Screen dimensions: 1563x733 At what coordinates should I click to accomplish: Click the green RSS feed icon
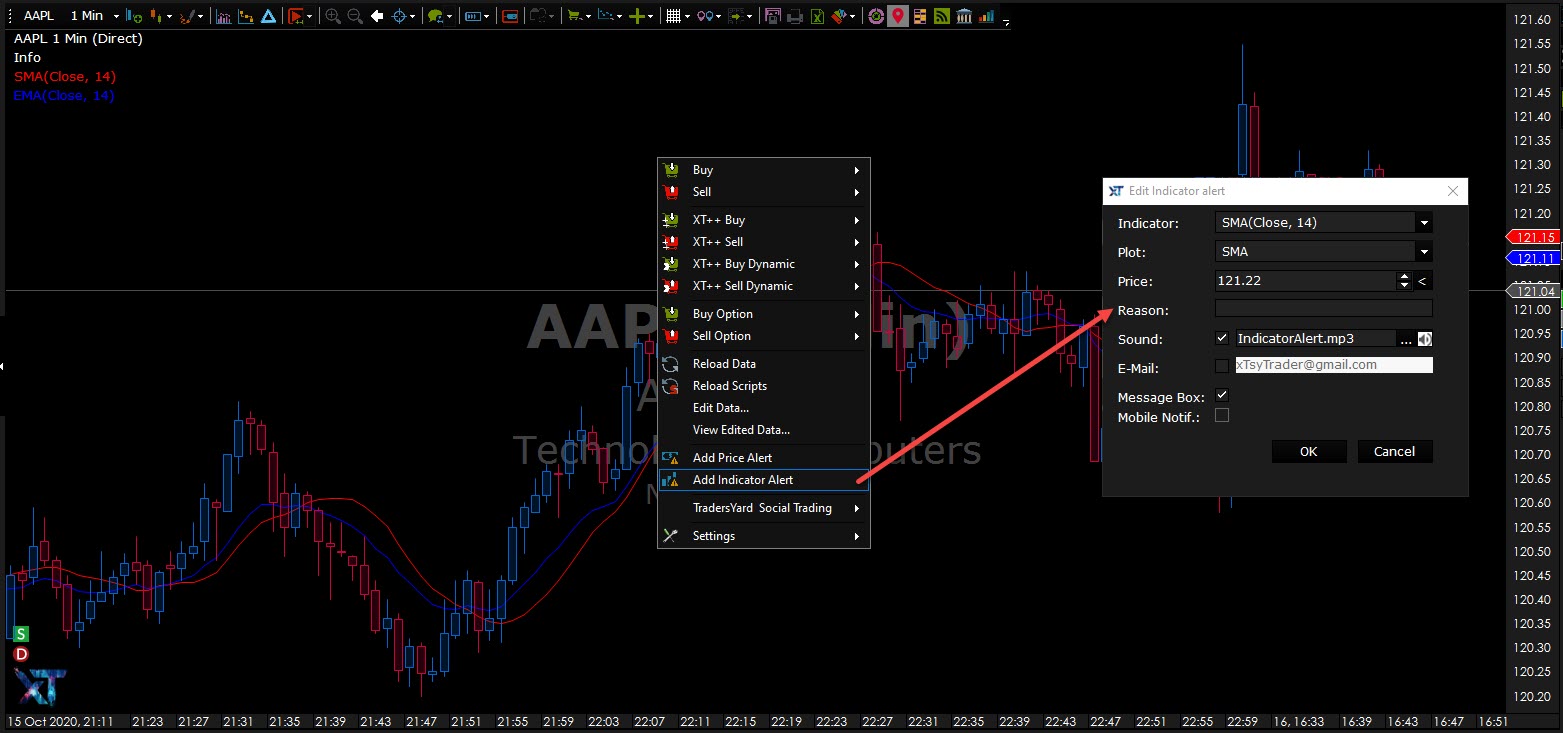[x=941, y=16]
